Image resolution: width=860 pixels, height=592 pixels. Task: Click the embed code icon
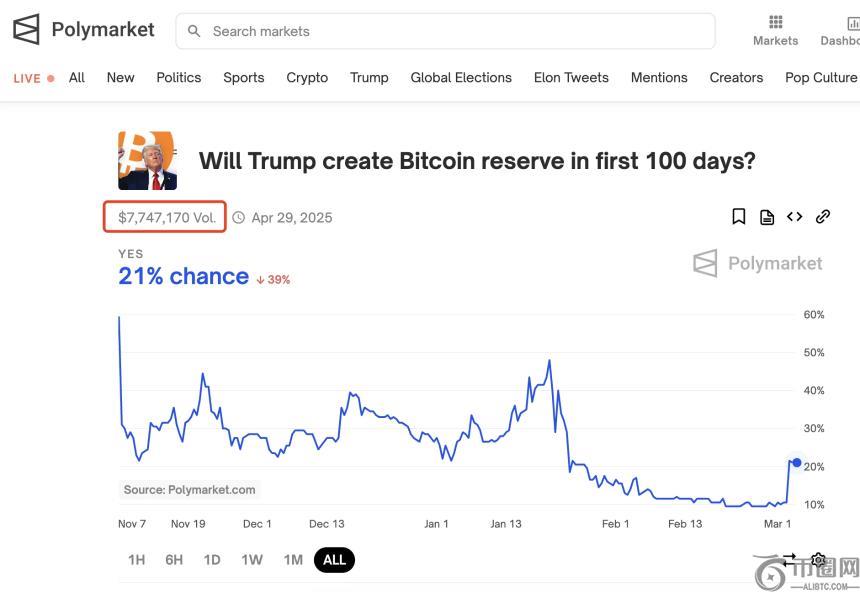795,217
